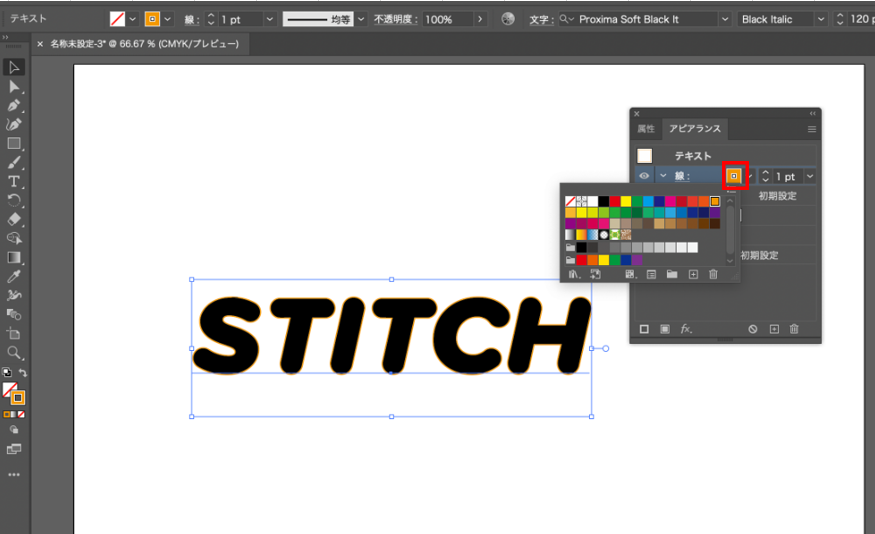Create a new color group folder

672,274
